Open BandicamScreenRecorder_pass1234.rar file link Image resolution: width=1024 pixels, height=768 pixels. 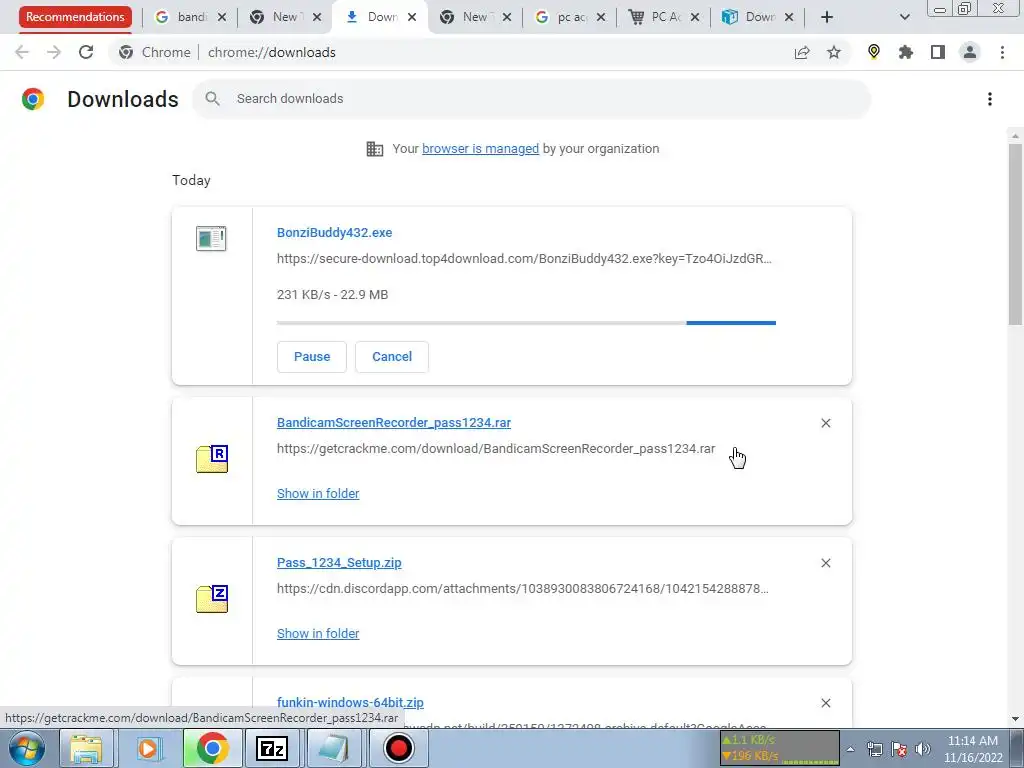click(394, 423)
